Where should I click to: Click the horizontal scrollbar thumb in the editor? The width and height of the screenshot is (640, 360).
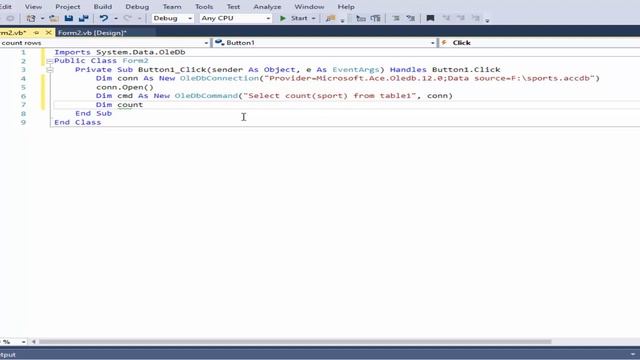pyautogui.click(x=295, y=342)
